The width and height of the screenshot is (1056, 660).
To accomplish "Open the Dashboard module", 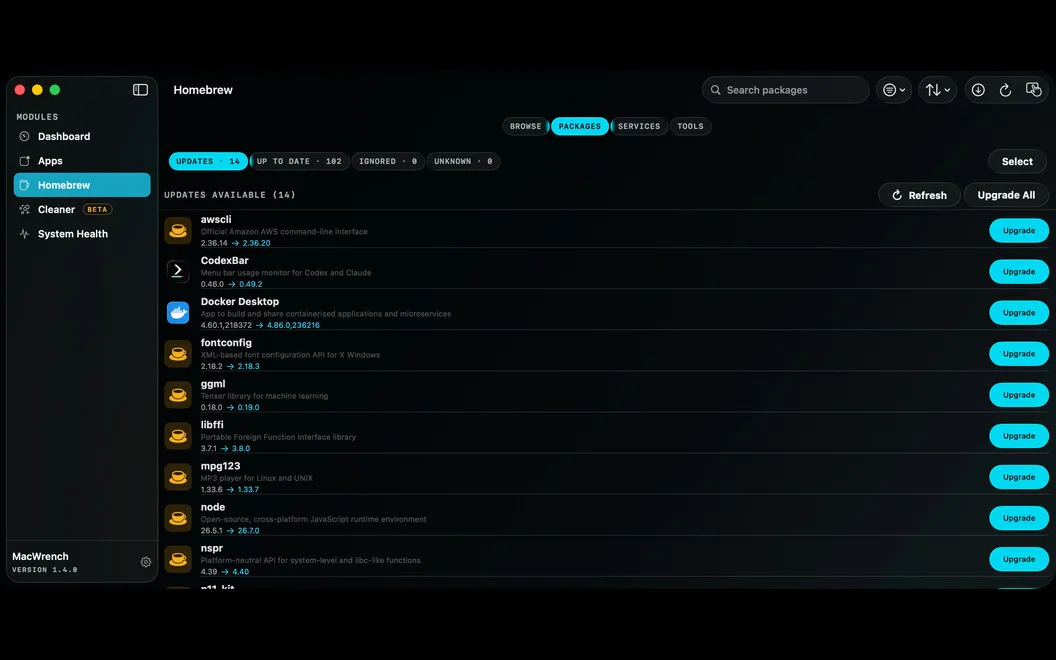I will pos(82,136).
